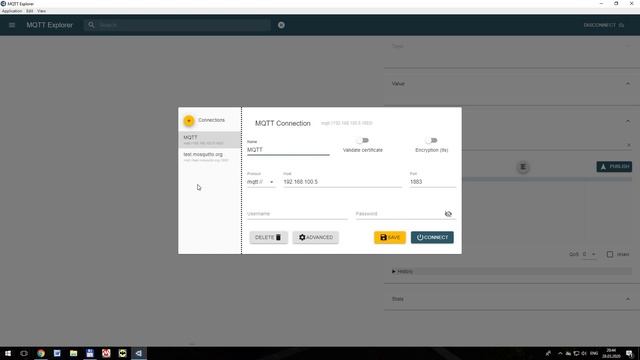Toggle the Encryption (tls) switch
This screenshot has width=640, height=360.
[x=431, y=140]
